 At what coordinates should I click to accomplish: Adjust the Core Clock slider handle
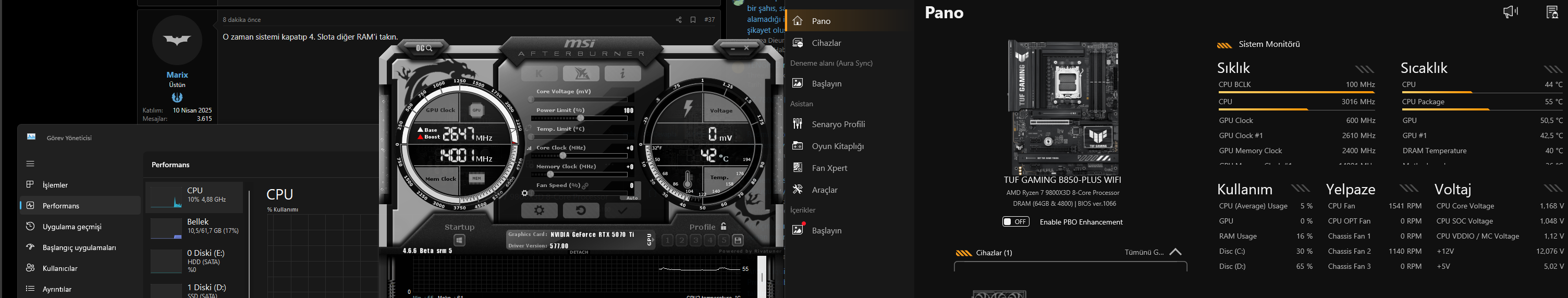click(563, 156)
